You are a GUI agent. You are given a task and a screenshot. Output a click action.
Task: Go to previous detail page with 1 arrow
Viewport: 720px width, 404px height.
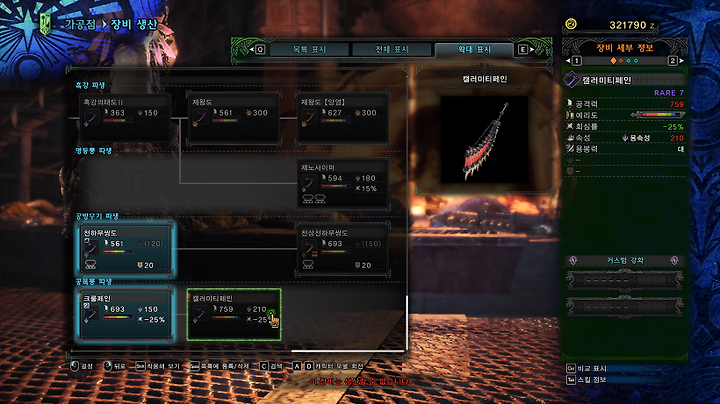point(574,61)
